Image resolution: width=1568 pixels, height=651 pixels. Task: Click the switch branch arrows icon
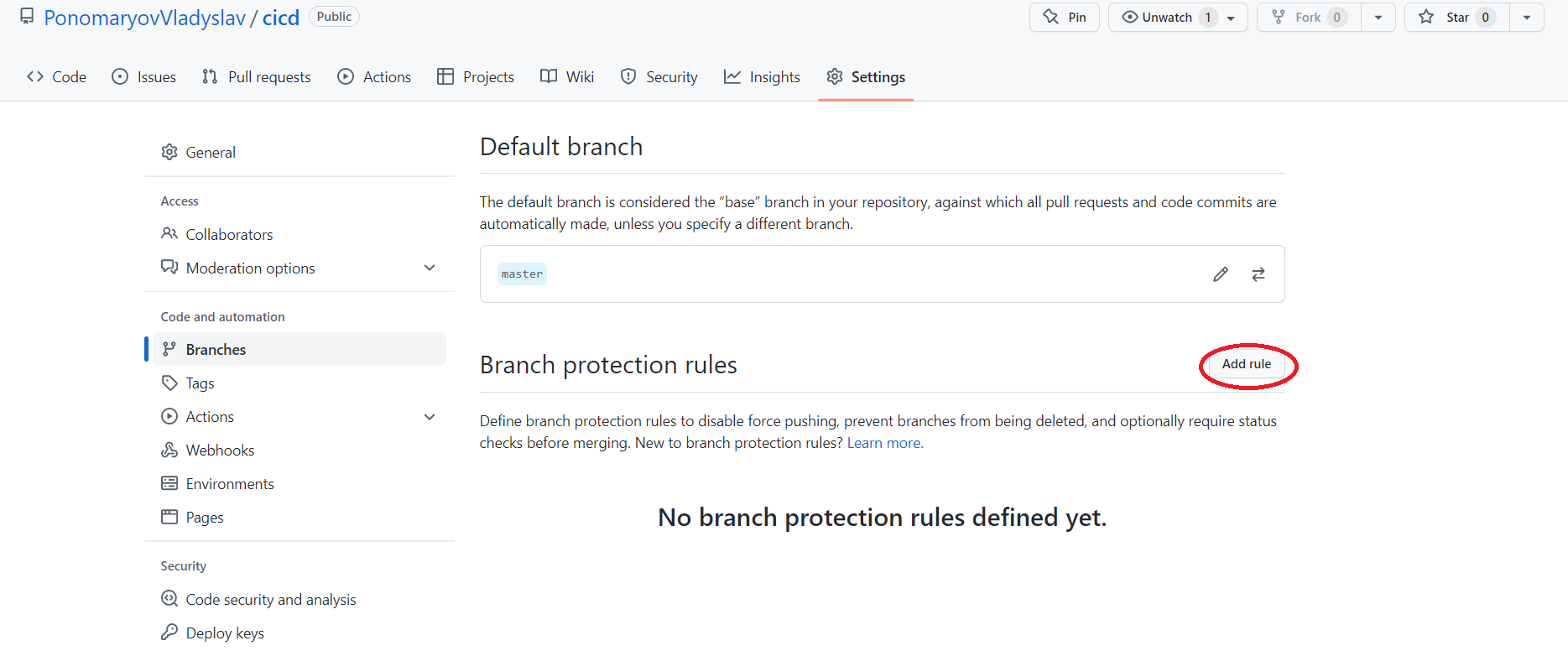point(1258,274)
